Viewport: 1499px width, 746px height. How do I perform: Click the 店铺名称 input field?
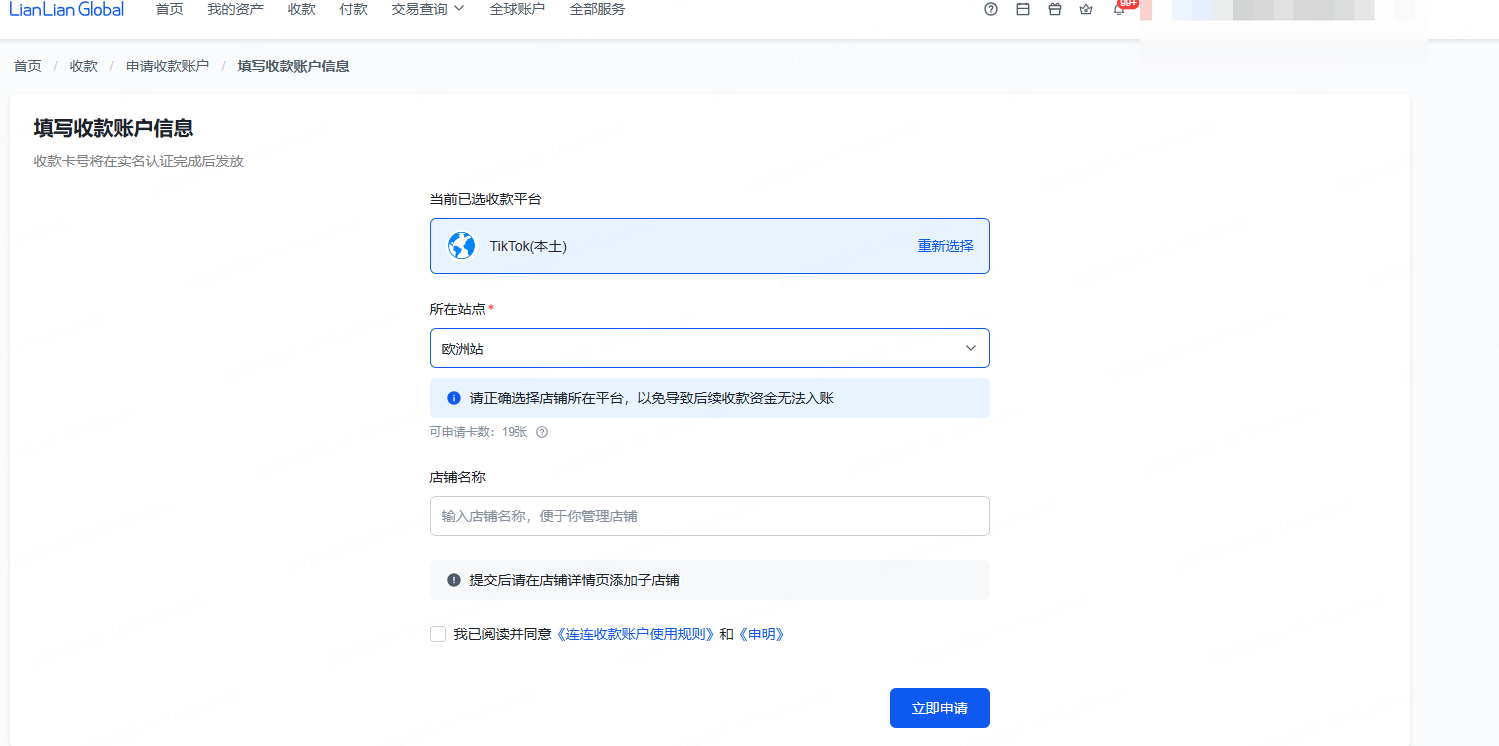click(x=710, y=516)
